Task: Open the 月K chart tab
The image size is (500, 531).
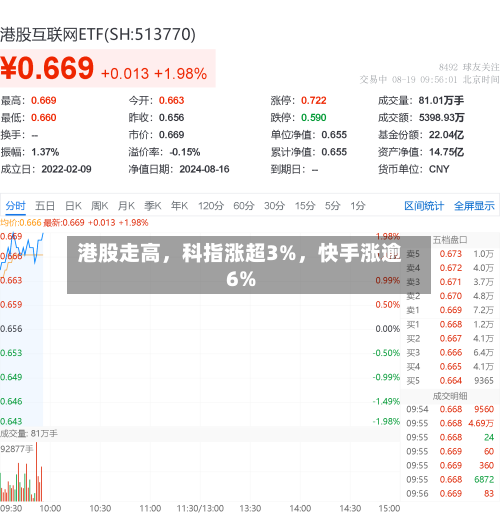Action: click(x=126, y=206)
